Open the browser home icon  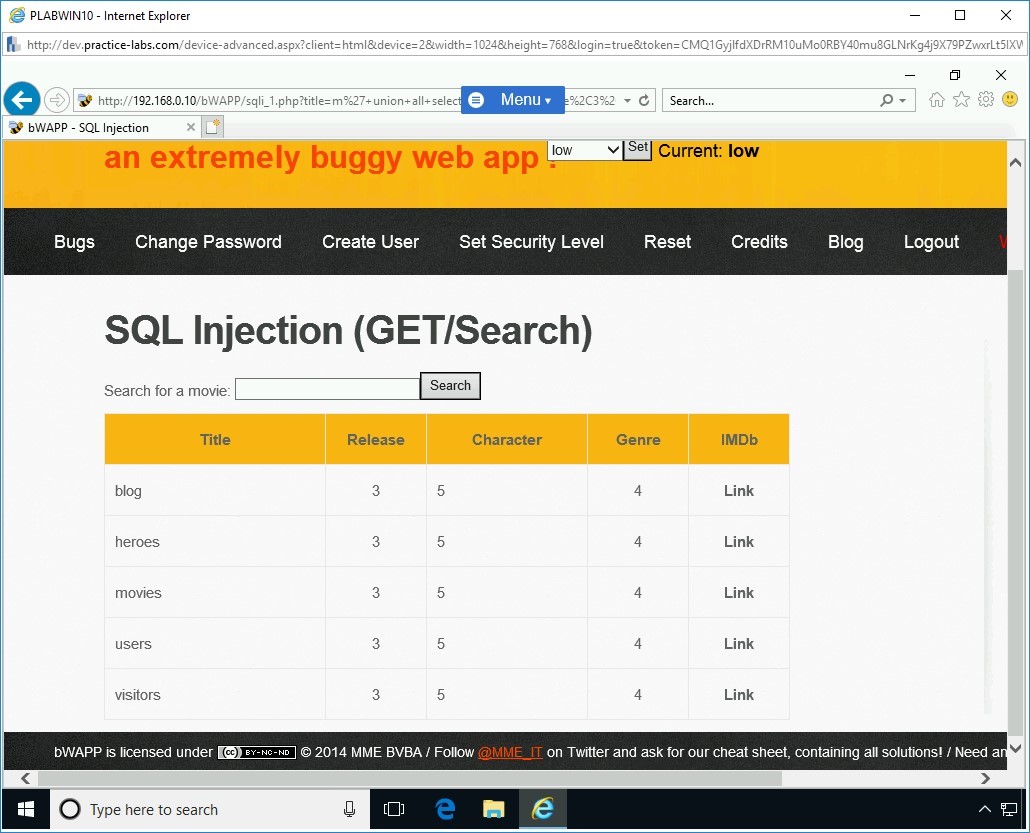click(936, 100)
